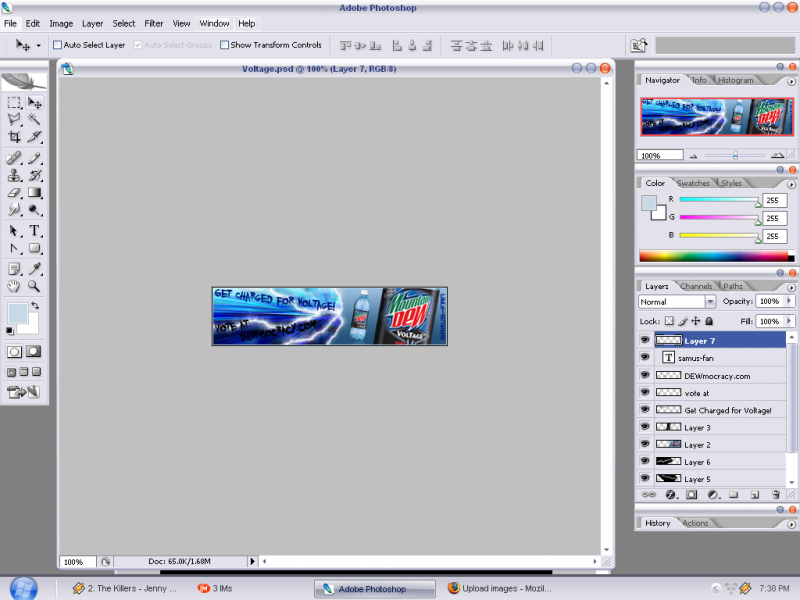
Task: Toggle visibility of Layer 3
Action: point(645,427)
